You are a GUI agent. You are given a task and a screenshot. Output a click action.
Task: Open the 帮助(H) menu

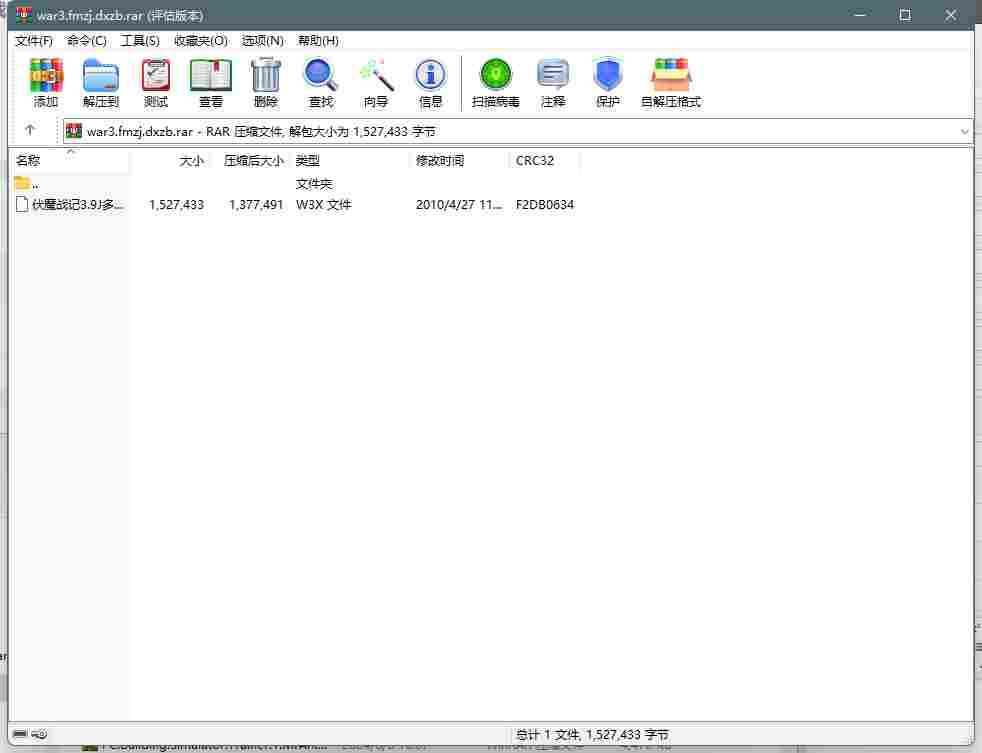[318, 41]
